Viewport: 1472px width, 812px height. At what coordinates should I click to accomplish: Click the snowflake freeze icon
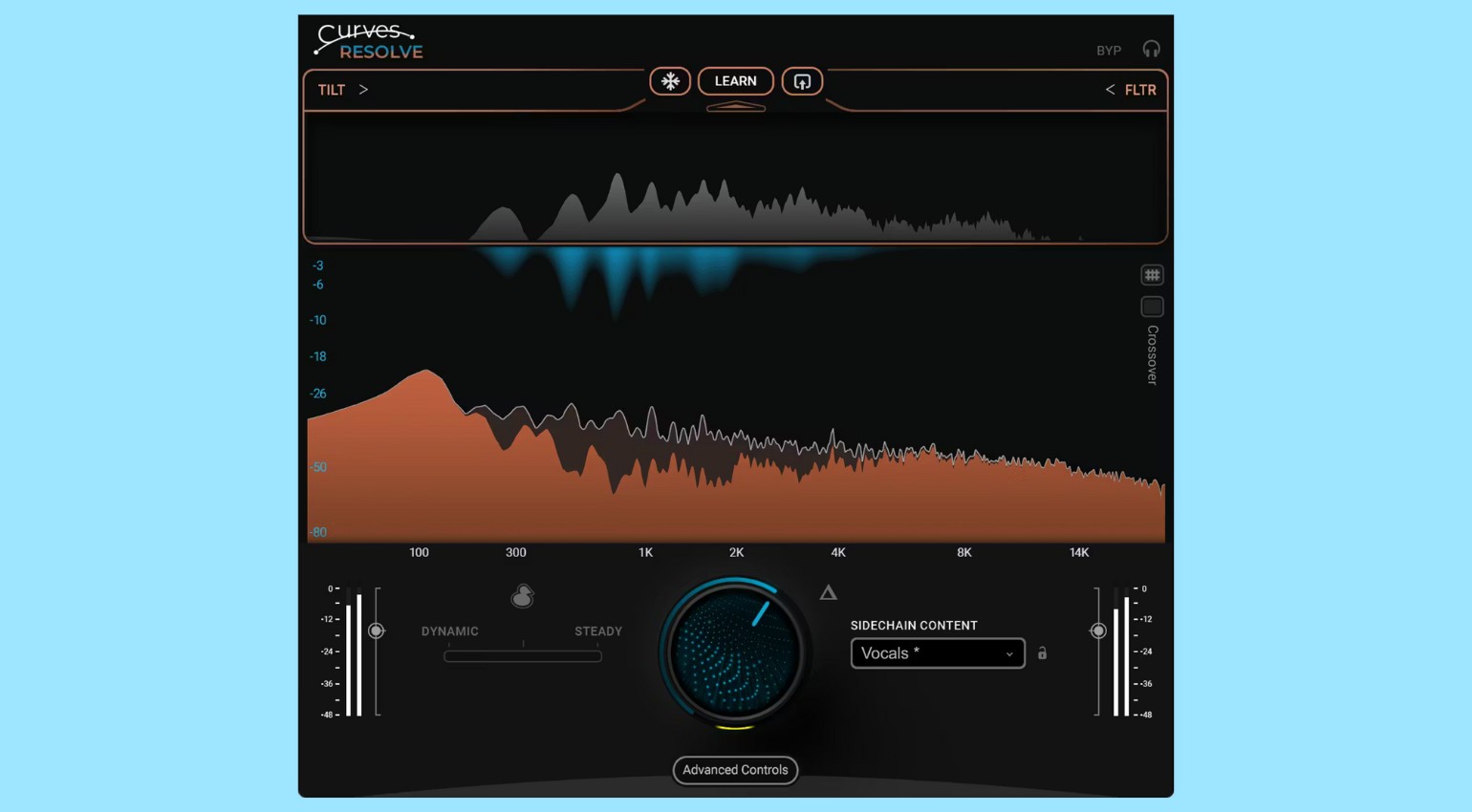670,81
